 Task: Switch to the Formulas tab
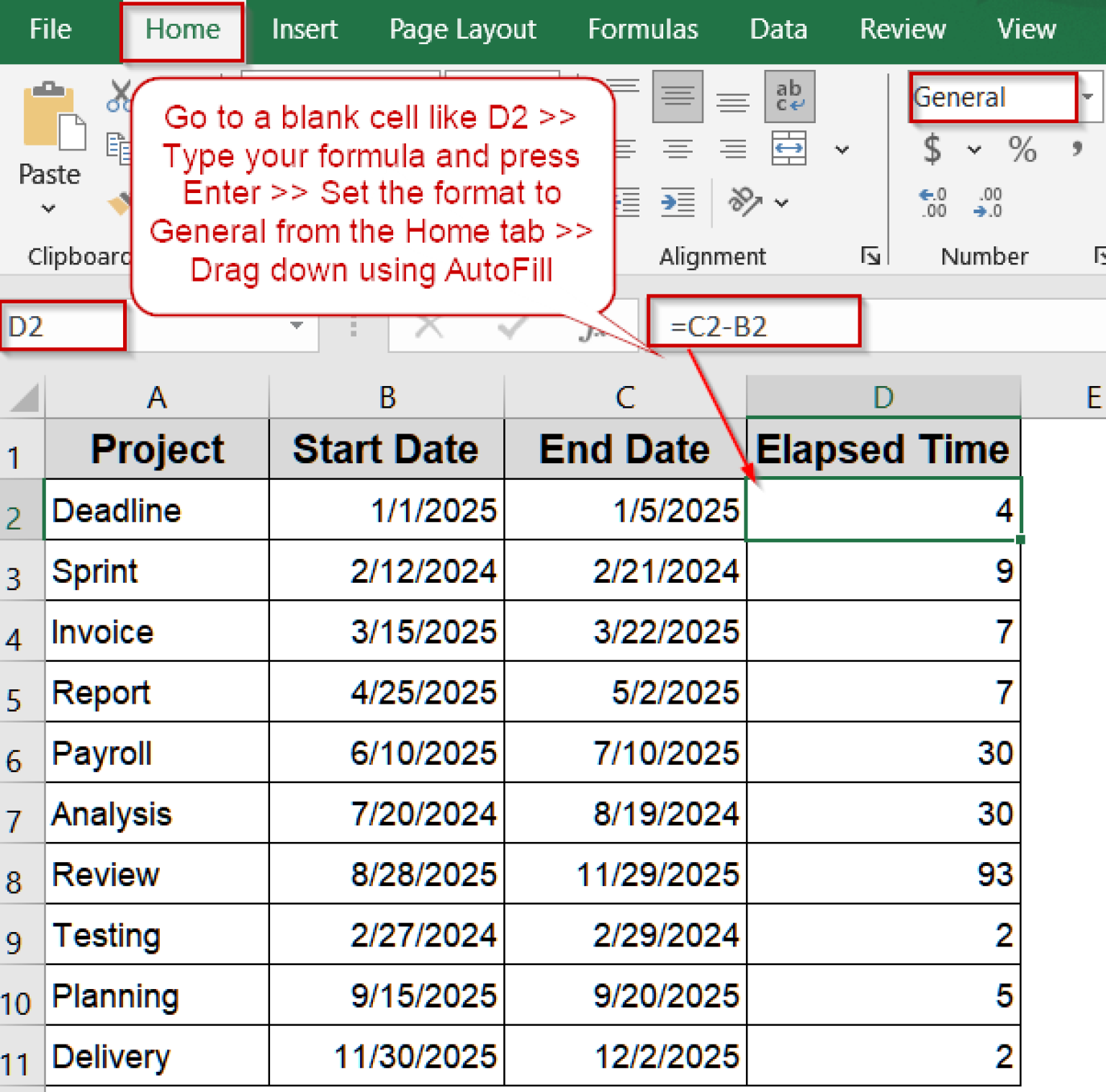642,30
